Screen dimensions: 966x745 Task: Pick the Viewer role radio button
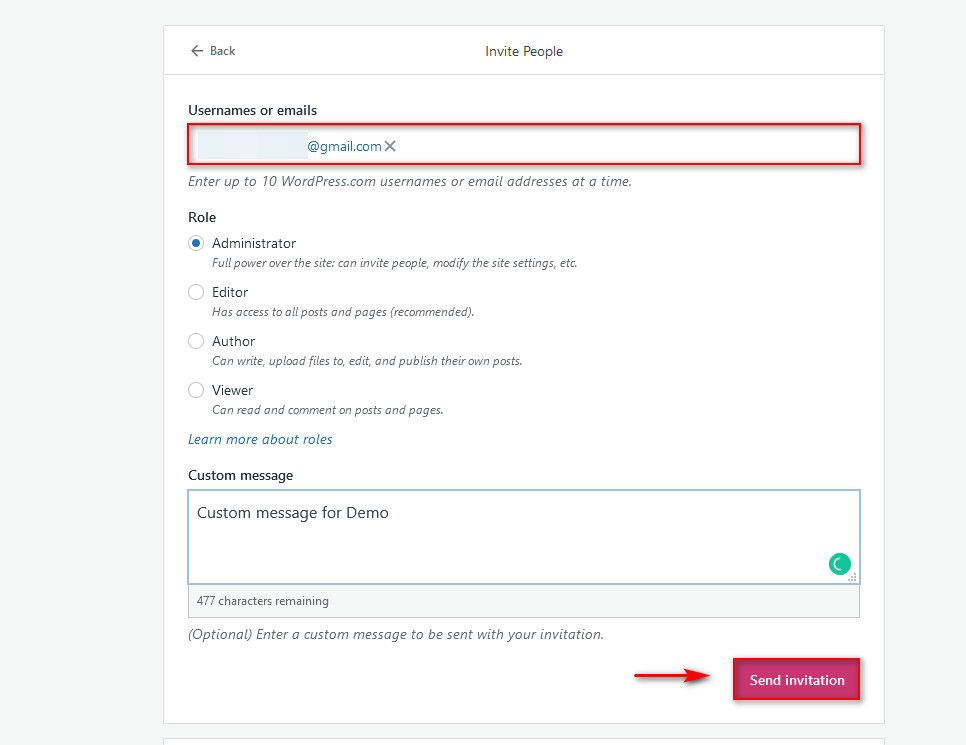196,390
